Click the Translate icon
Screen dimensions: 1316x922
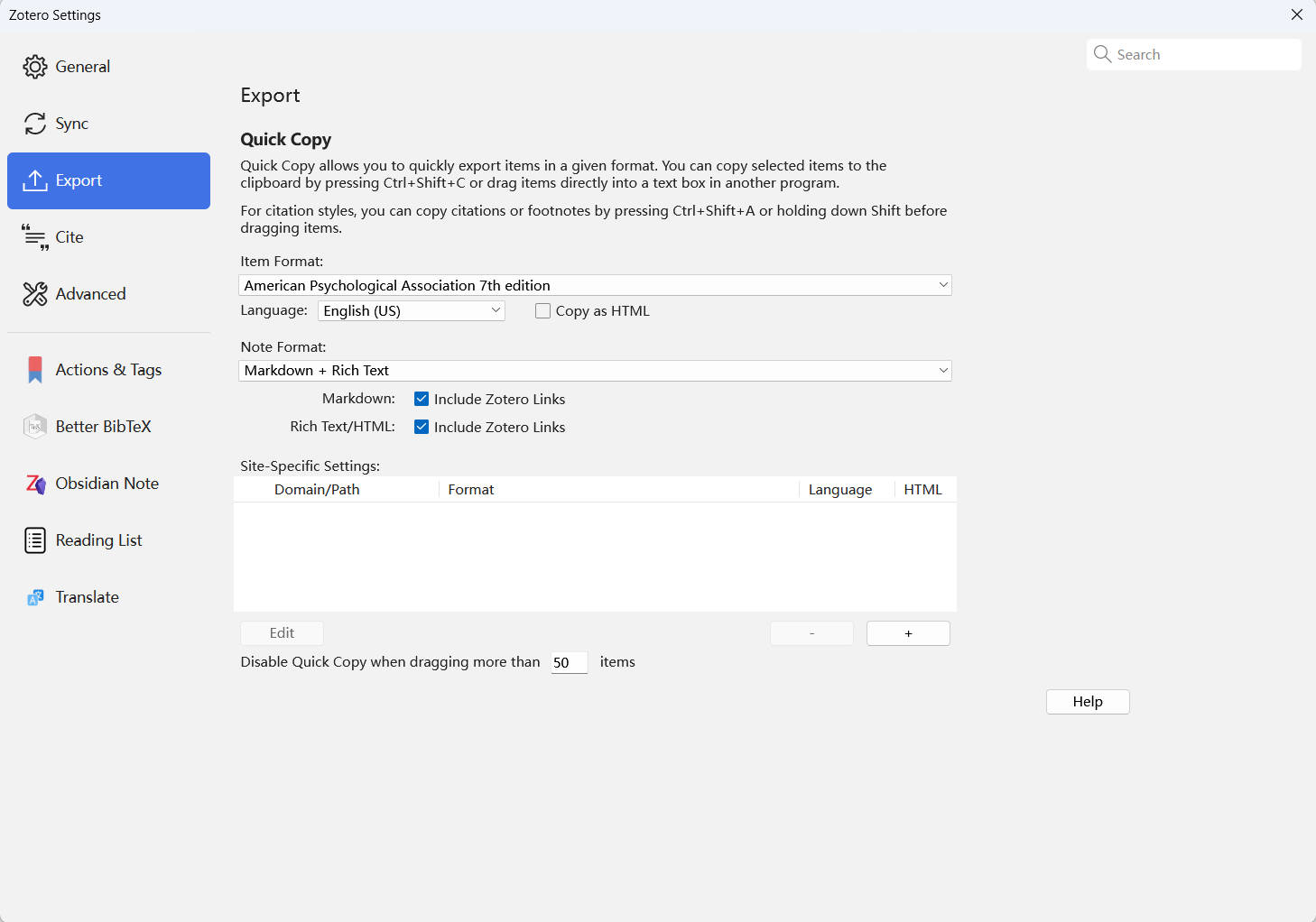coord(34,597)
